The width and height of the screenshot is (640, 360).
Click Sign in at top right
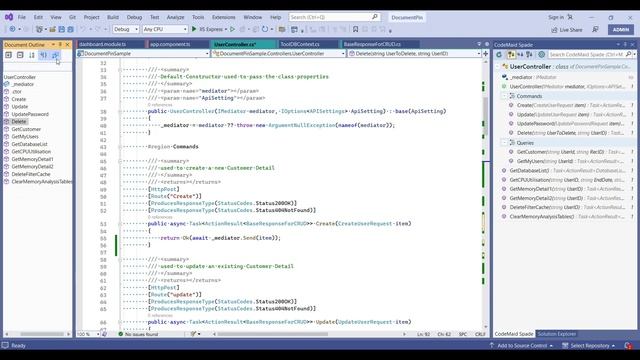click(x=556, y=17)
